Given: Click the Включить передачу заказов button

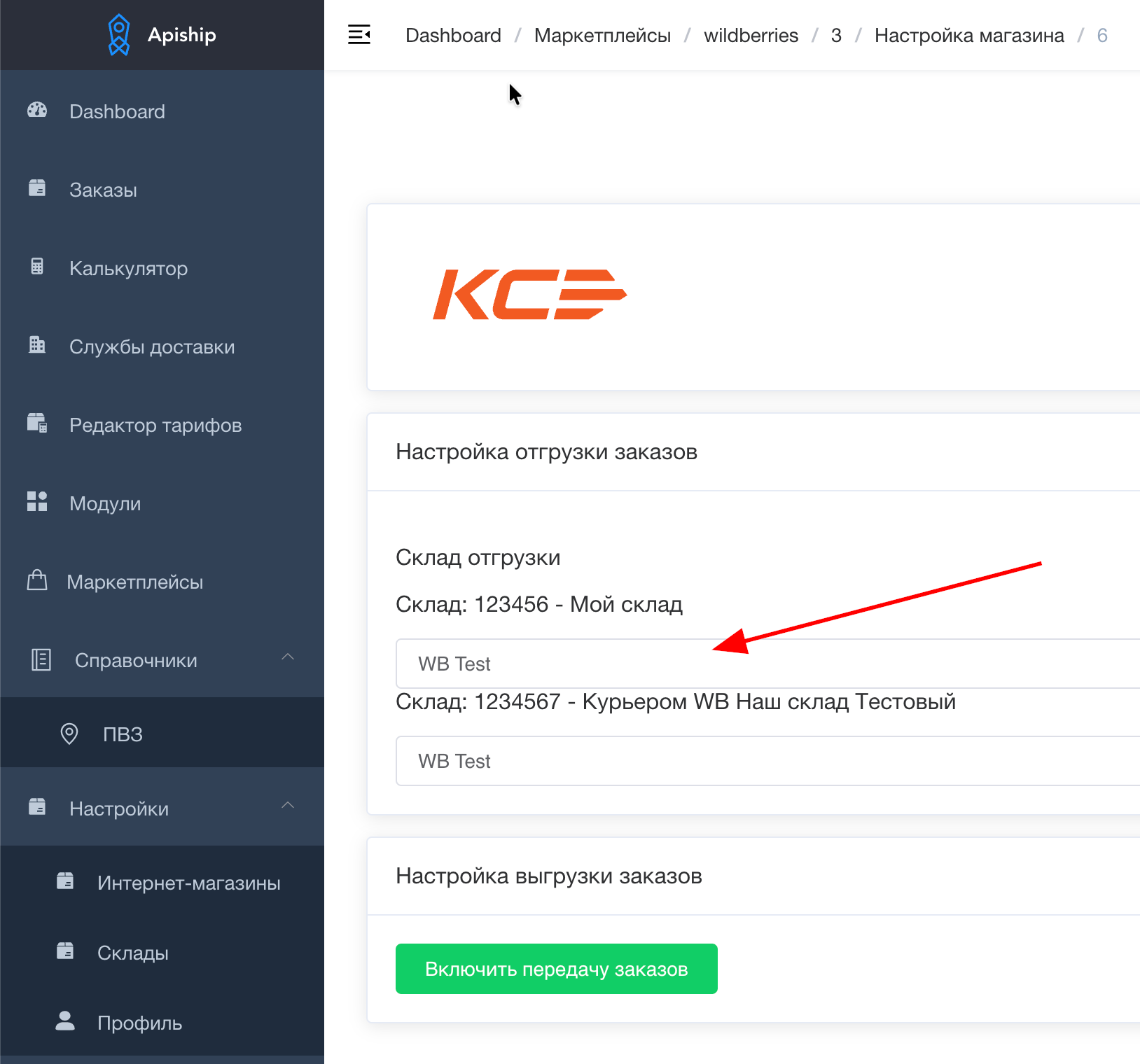Looking at the screenshot, I should coord(557,969).
